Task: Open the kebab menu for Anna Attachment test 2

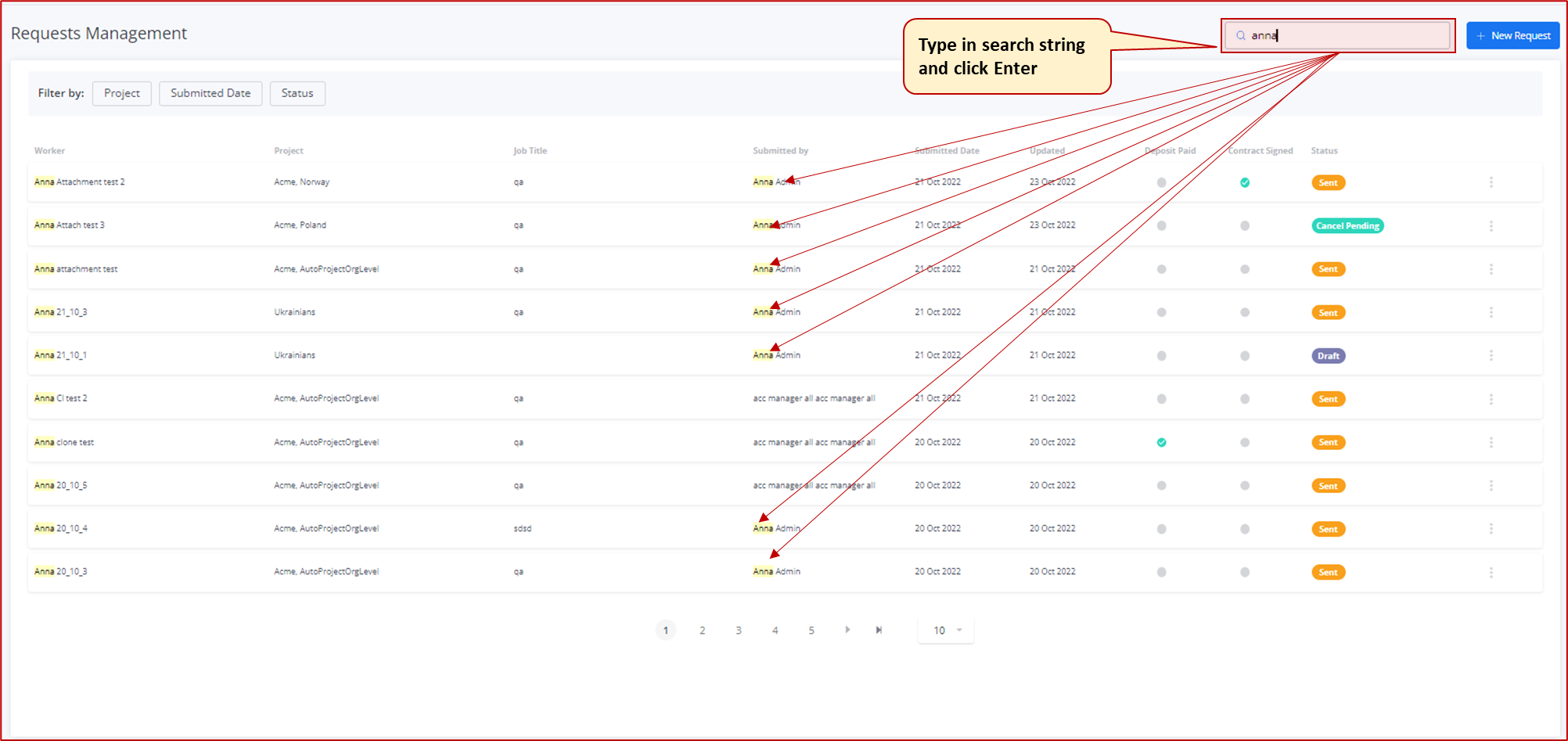Action: point(1491,182)
